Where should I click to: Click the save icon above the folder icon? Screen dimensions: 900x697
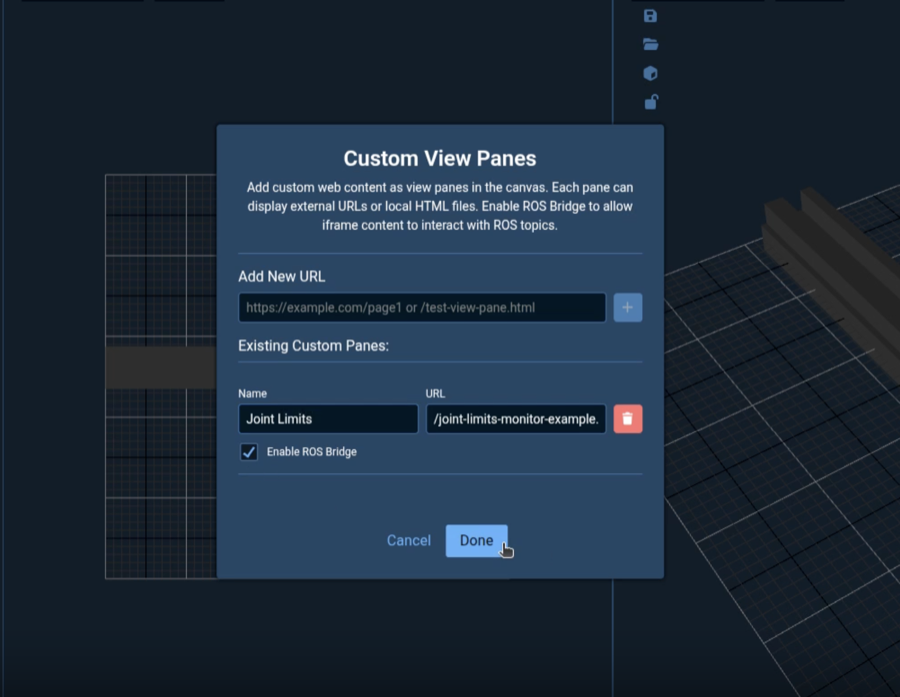(x=651, y=16)
